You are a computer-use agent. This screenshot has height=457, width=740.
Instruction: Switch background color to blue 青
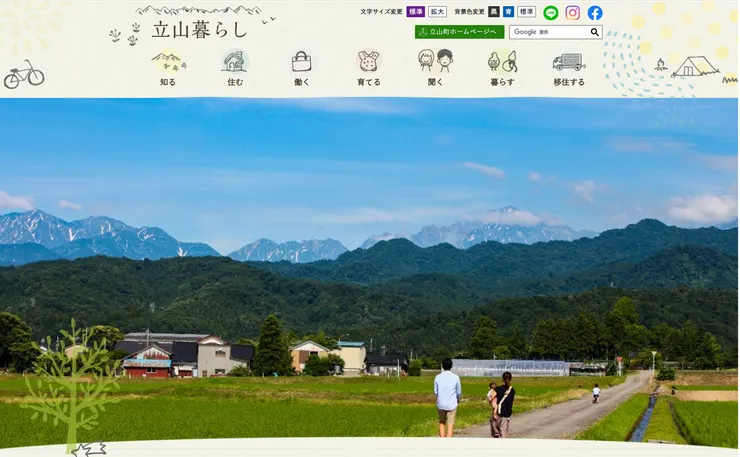(x=508, y=12)
